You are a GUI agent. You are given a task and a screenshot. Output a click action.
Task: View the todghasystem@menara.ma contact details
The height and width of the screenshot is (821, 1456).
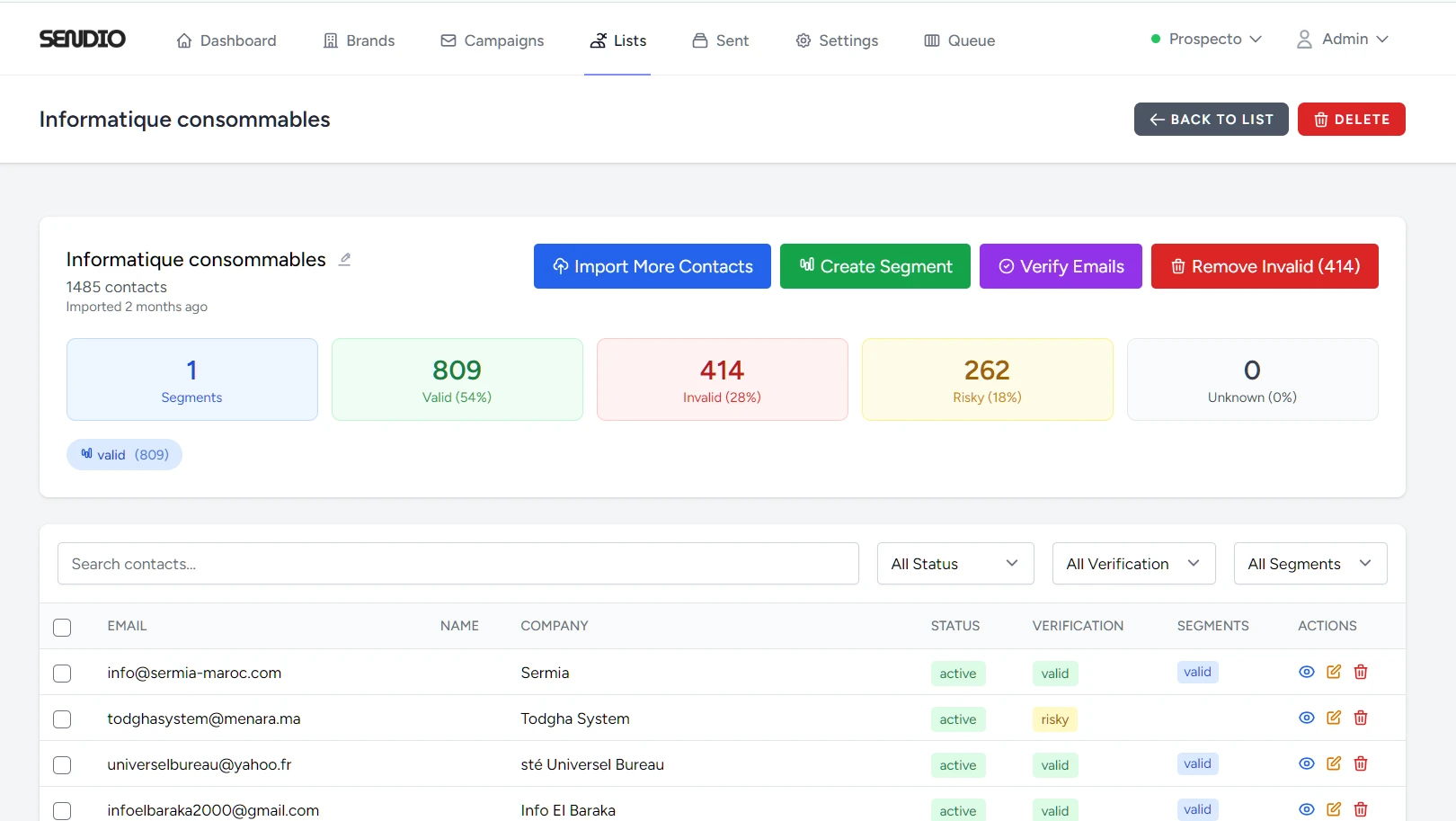[x=1307, y=718]
